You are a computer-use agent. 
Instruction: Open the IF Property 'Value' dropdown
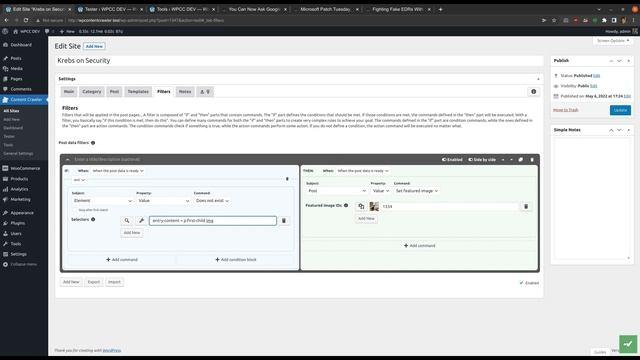pyautogui.click(x=163, y=201)
